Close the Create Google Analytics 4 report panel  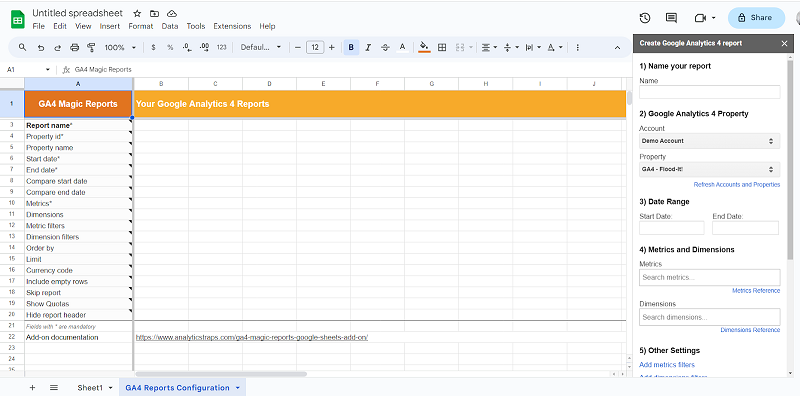click(x=784, y=43)
